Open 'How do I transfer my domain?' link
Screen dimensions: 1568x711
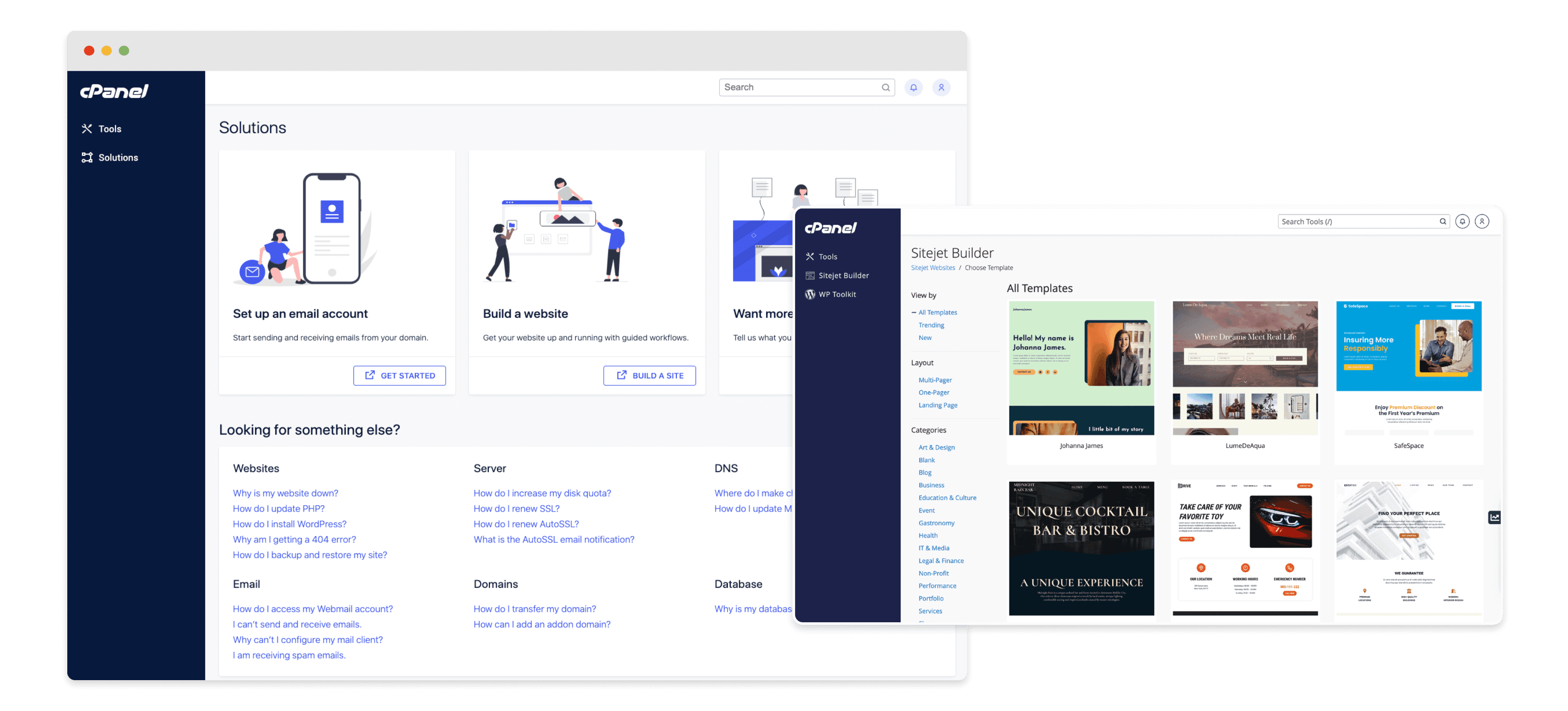[535, 609]
